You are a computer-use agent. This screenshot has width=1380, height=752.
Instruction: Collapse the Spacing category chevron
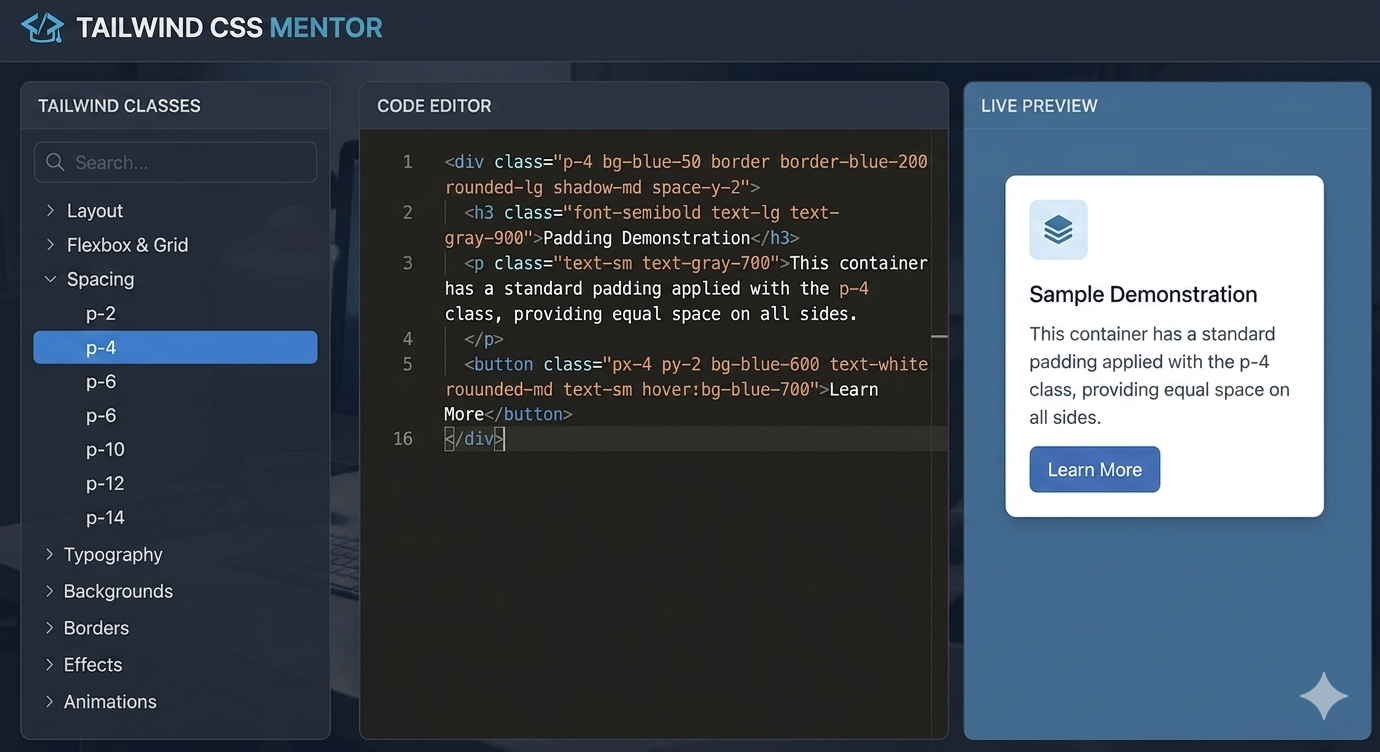tap(50, 279)
